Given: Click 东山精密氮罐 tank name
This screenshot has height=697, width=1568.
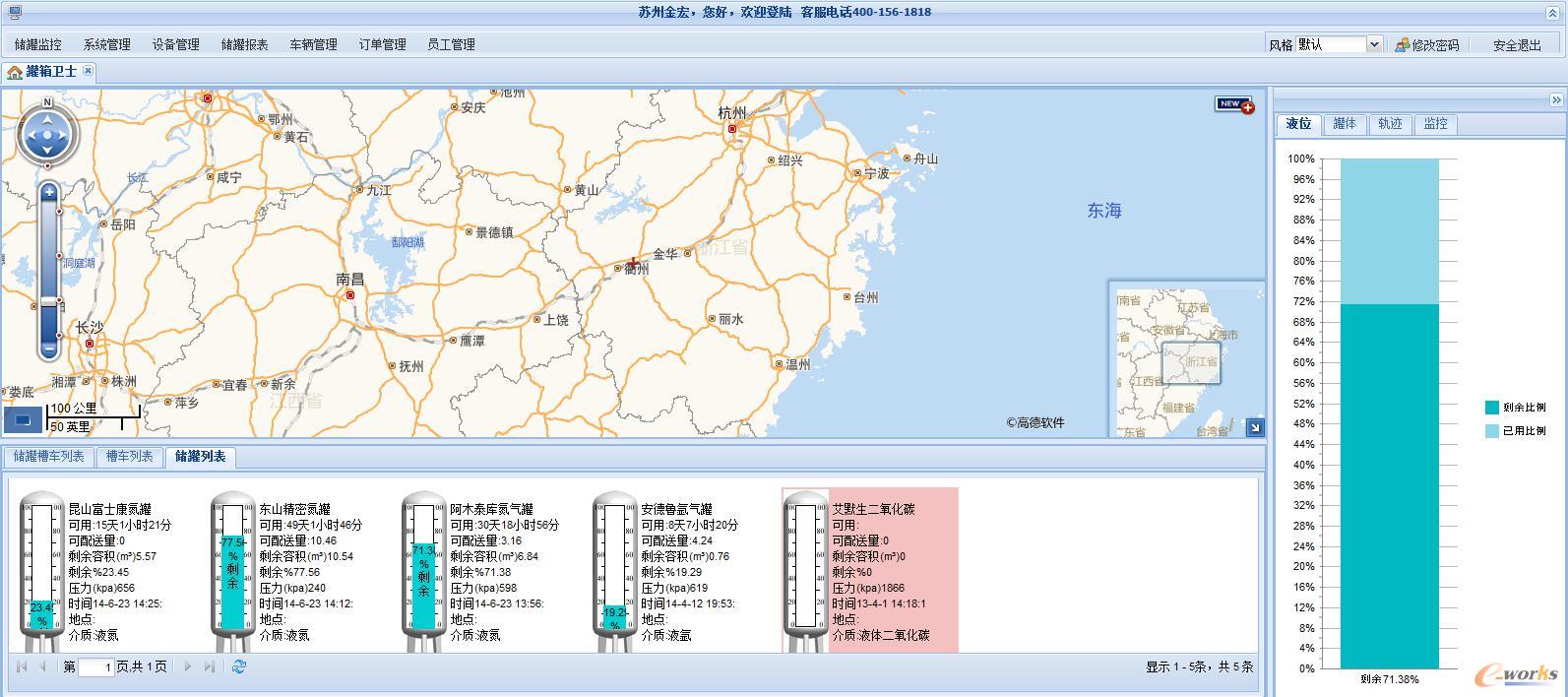Looking at the screenshot, I should (x=294, y=509).
